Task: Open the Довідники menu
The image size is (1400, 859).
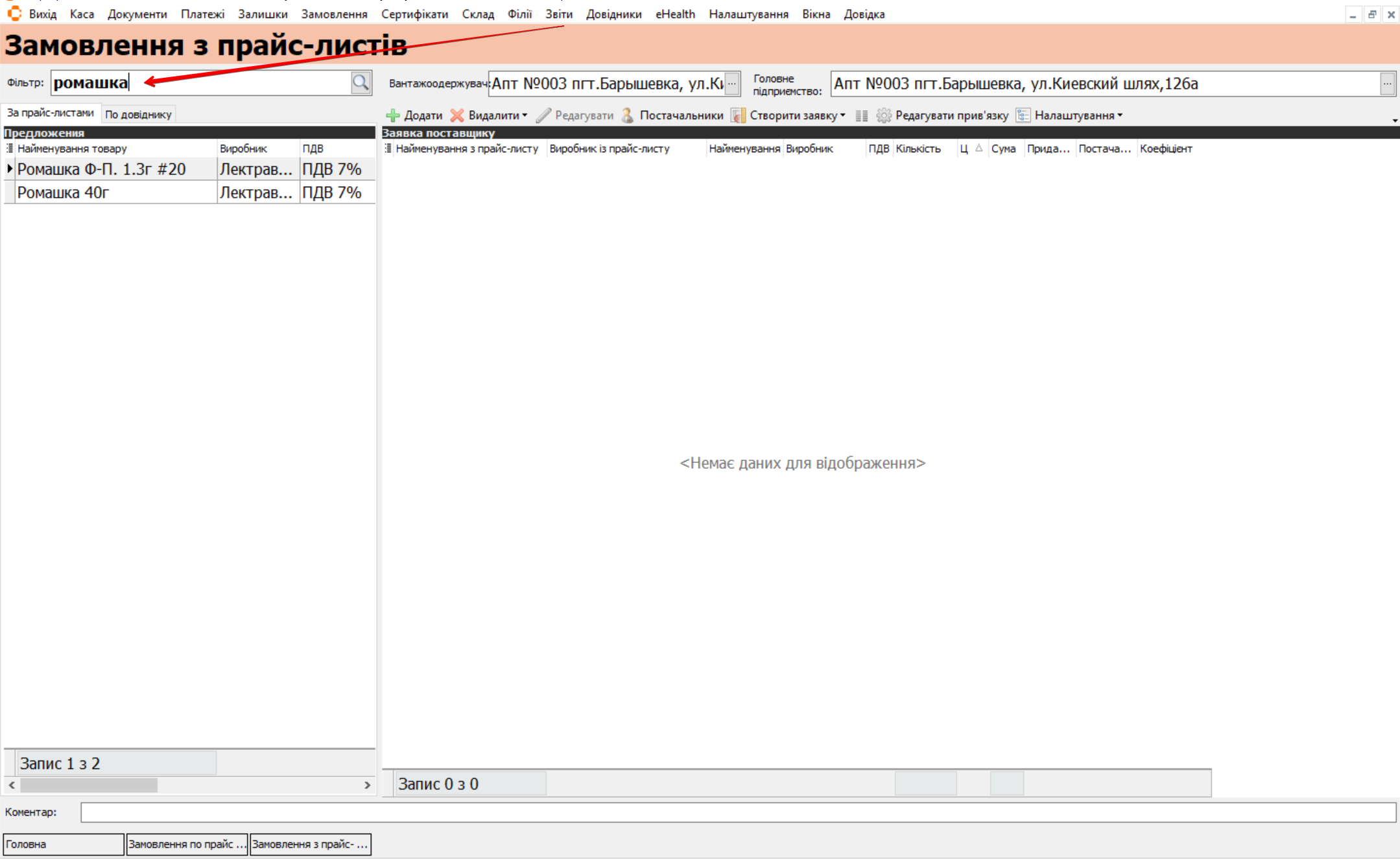Action: [x=613, y=14]
